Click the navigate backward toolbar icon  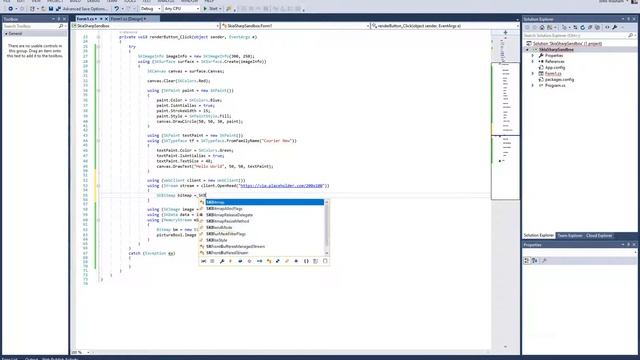pyautogui.click(x=10, y=9)
